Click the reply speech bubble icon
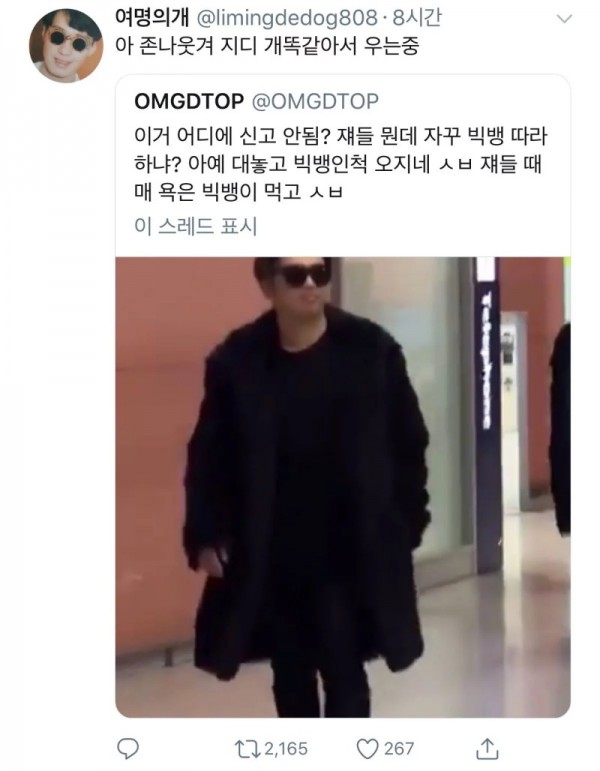The height and width of the screenshot is (771, 600). tap(128, 748)
